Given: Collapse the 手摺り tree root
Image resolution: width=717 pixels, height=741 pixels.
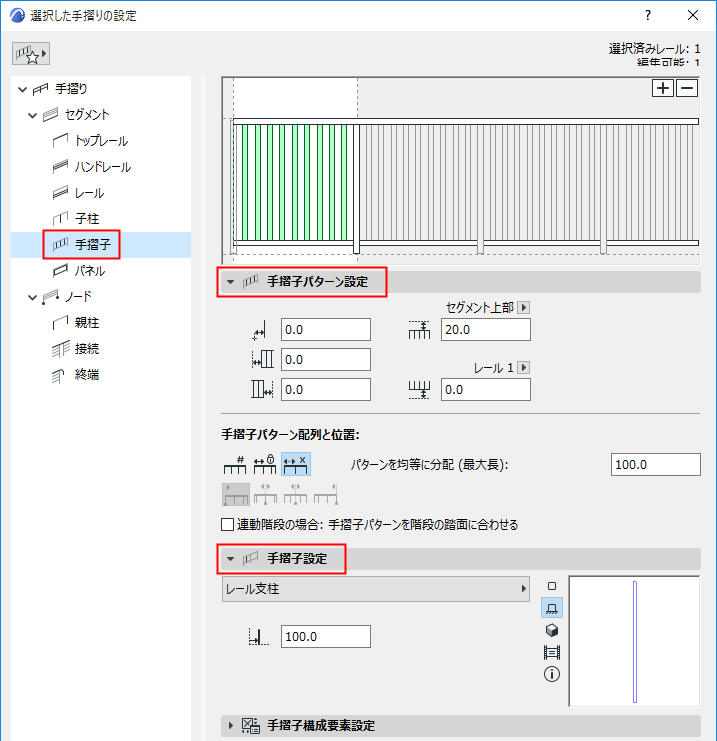Looking at the screenshot, I should pos(22,89).
